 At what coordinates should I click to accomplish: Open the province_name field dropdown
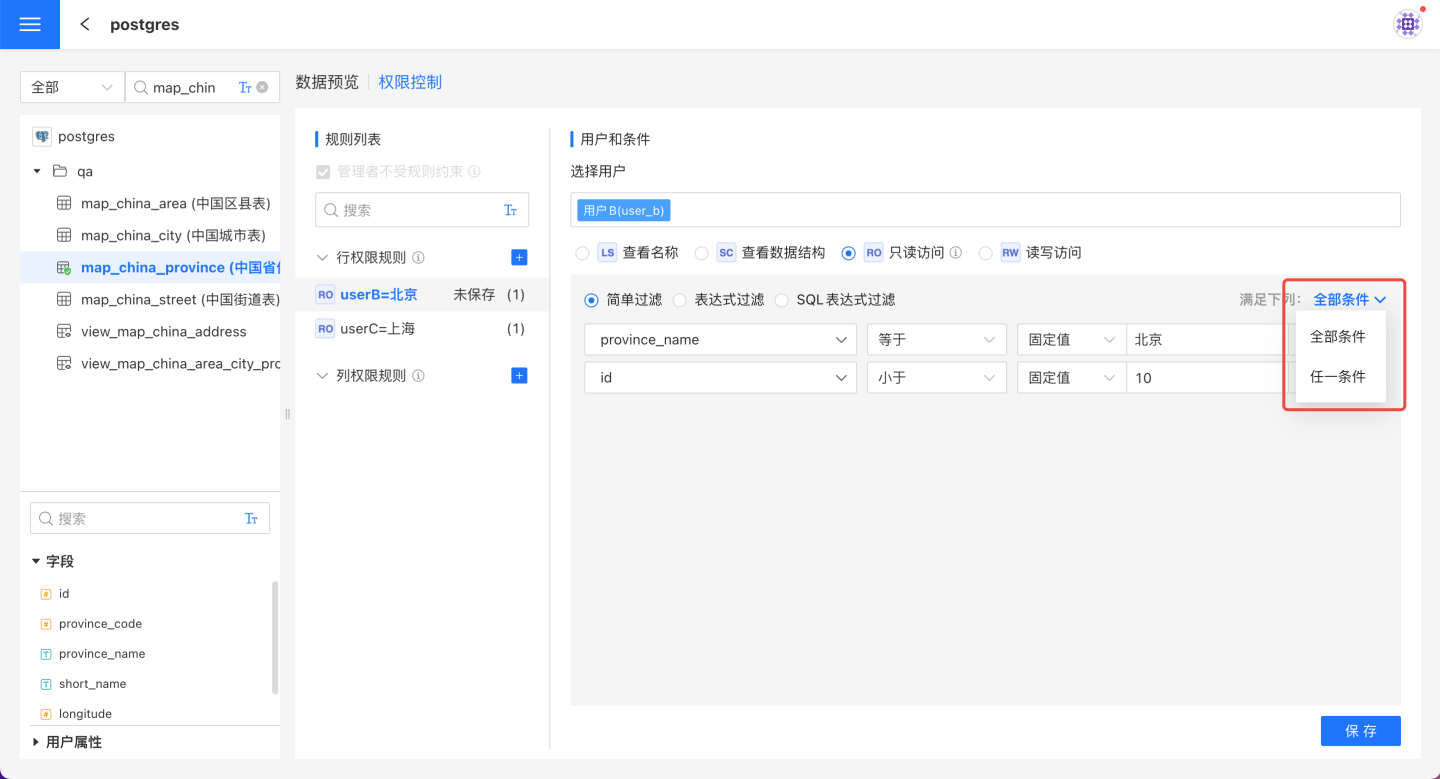[720, 340]
